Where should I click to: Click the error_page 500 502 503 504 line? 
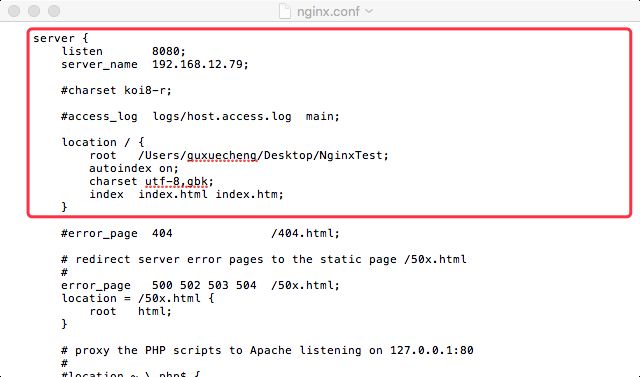pos(200,285)
